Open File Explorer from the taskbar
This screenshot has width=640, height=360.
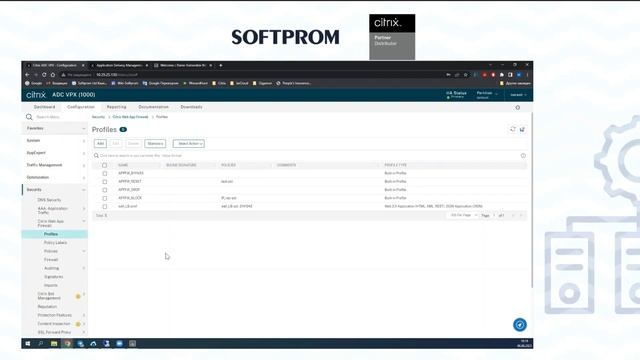54,344
